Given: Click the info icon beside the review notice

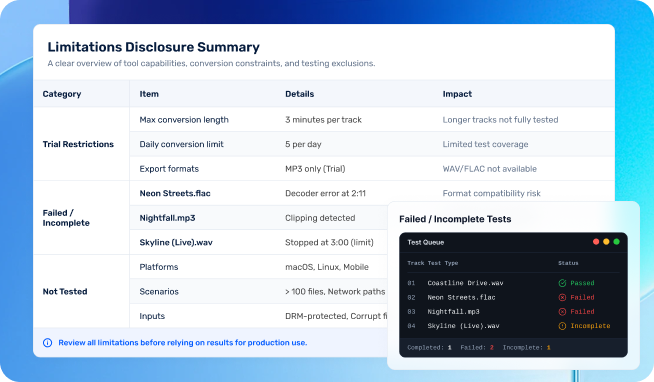Looking at the screenshot, I should pos(48,343).
